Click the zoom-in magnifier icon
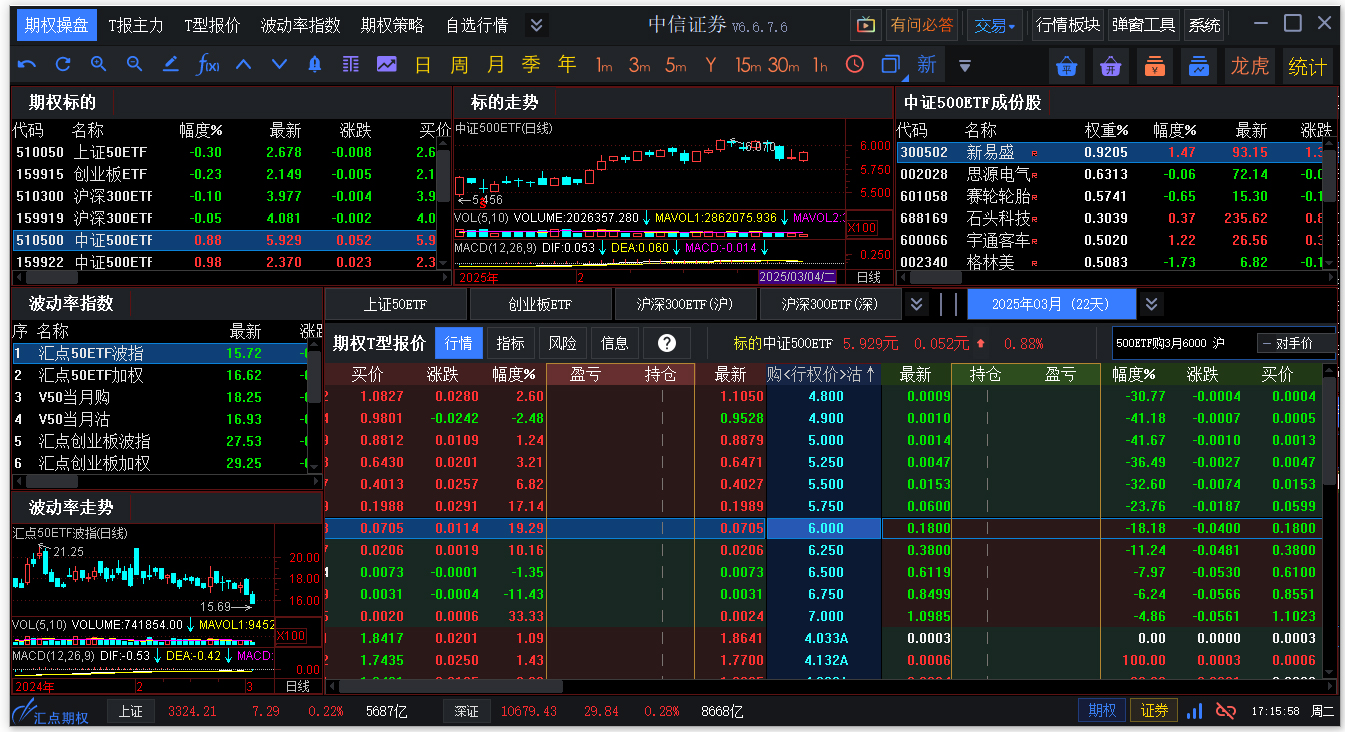This screenshot has width=1345, height=732. tap(96, 65)
